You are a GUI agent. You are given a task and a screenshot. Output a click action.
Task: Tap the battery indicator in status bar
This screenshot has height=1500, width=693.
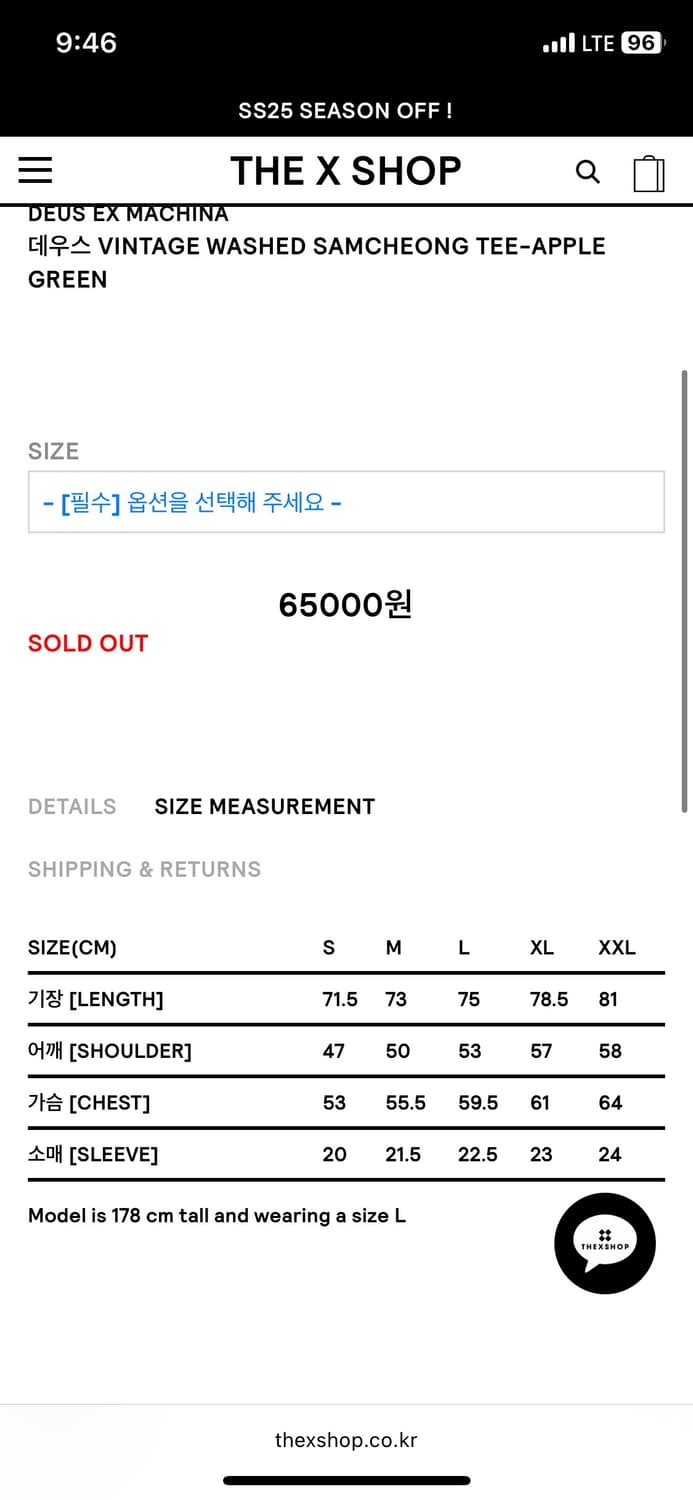(x=641, y=43)
